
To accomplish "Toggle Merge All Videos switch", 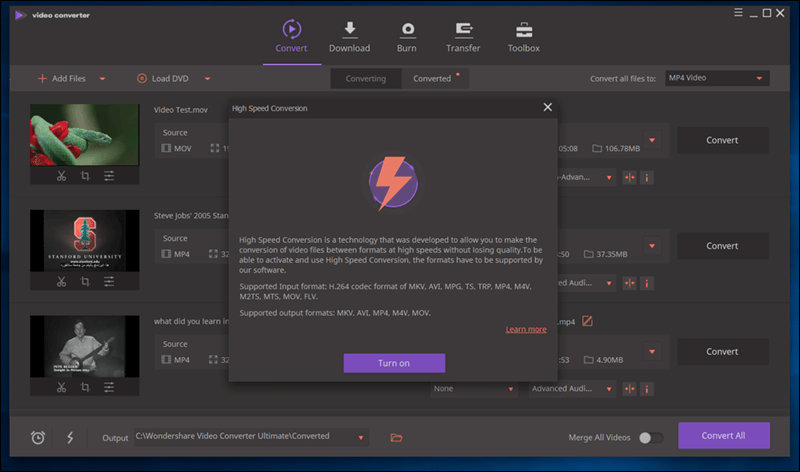I will pyautogui.click(x=651, y=437).
